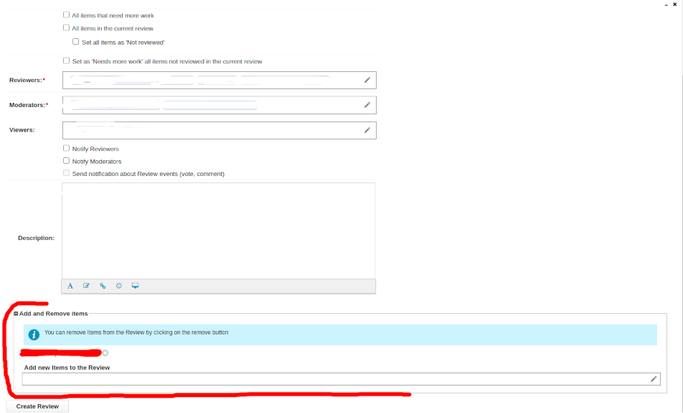The width and height of the screenshot is (683, 413).
Task: Enable 'Set all items as Not reviewed'
Action: point(76,42)
